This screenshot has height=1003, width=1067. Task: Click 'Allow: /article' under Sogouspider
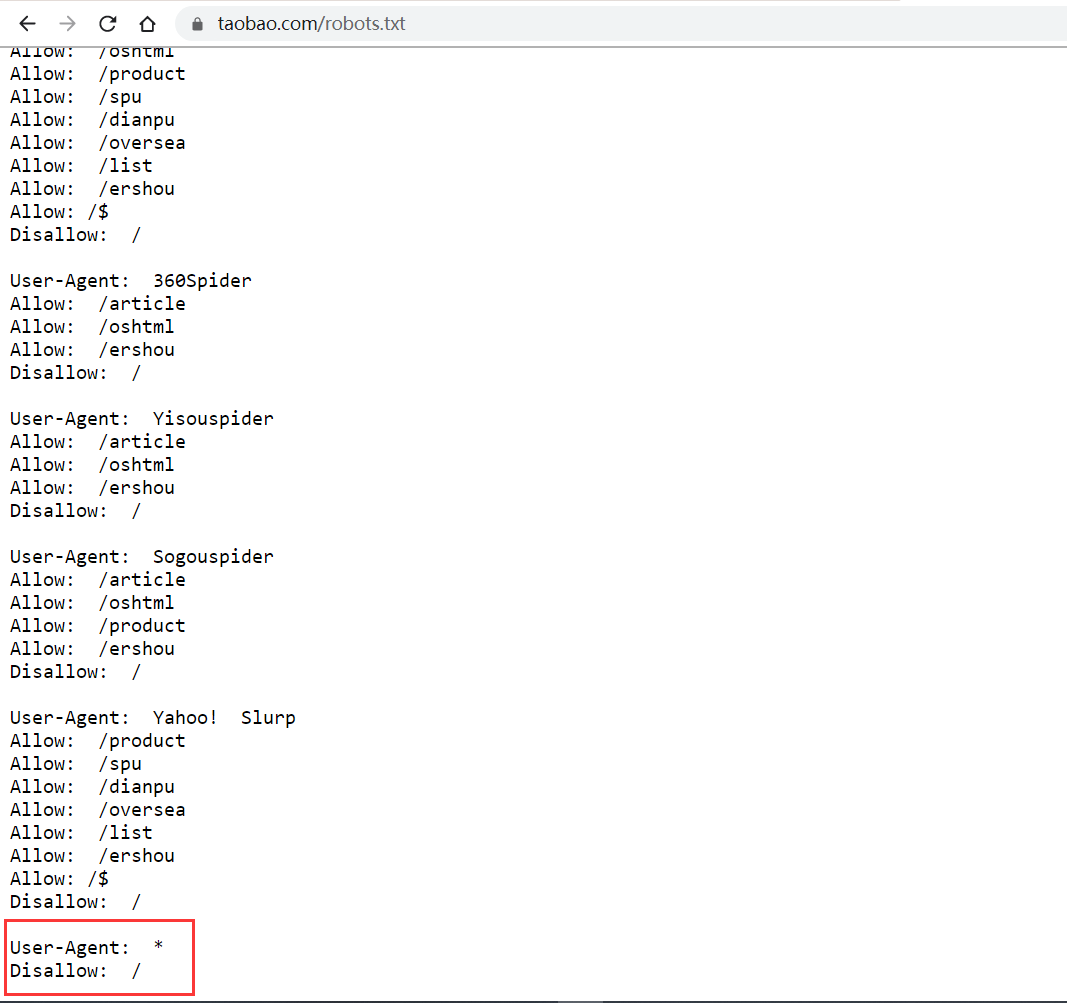click(97, 580)
